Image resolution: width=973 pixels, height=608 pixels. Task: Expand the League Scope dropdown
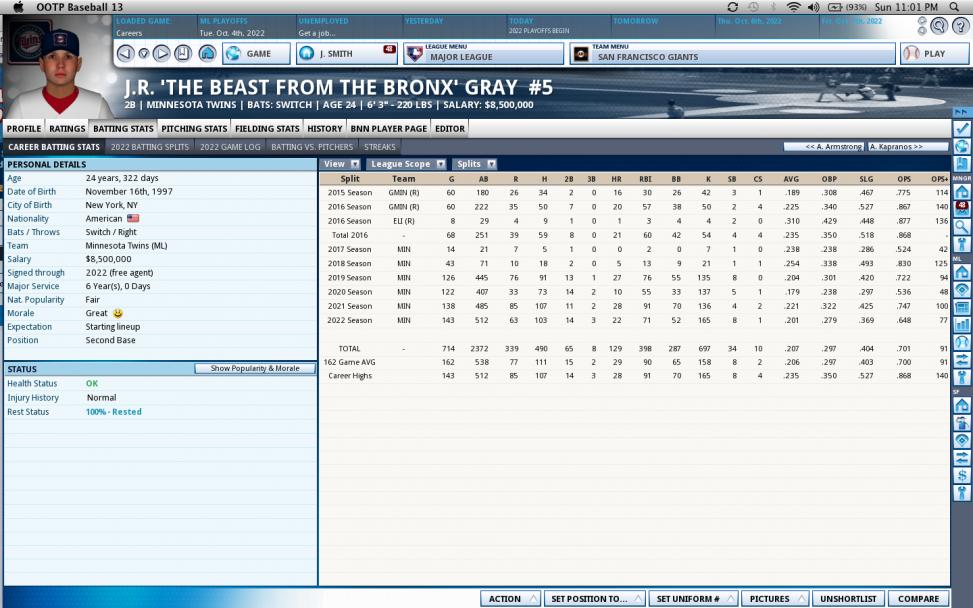[407, 164]
